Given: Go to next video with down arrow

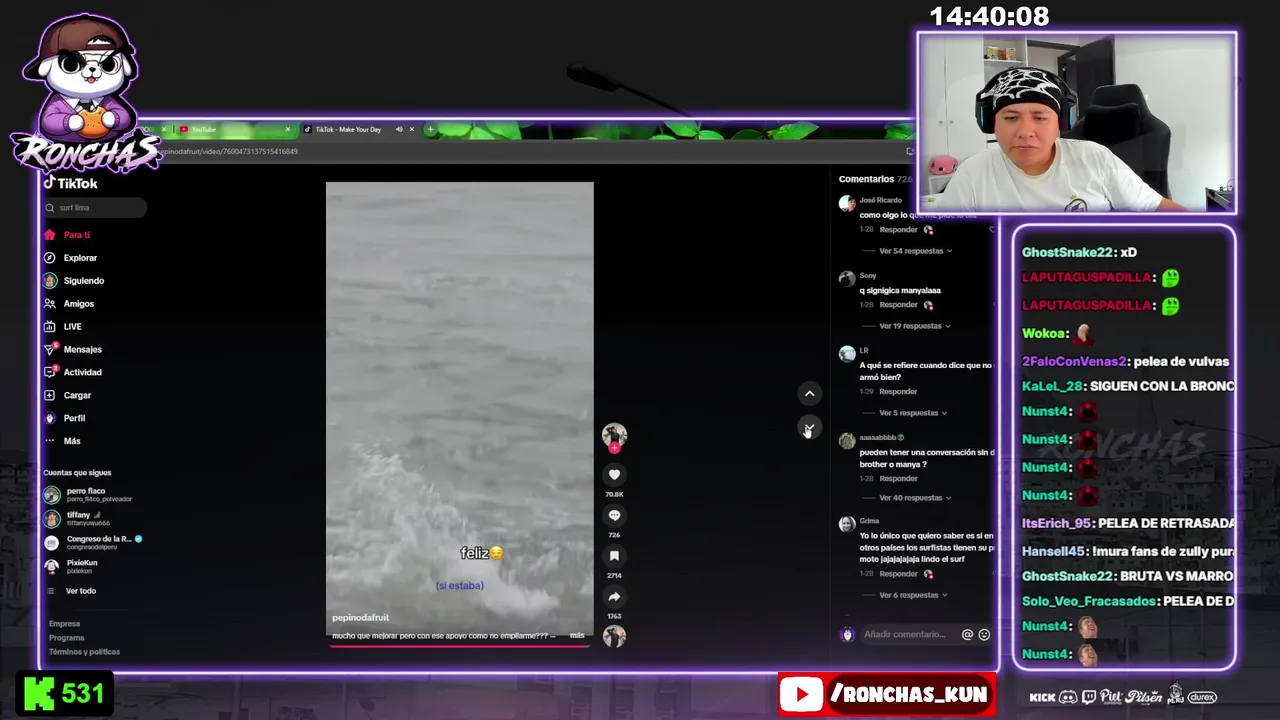Looking at the screenshot, I should [809, 428].
